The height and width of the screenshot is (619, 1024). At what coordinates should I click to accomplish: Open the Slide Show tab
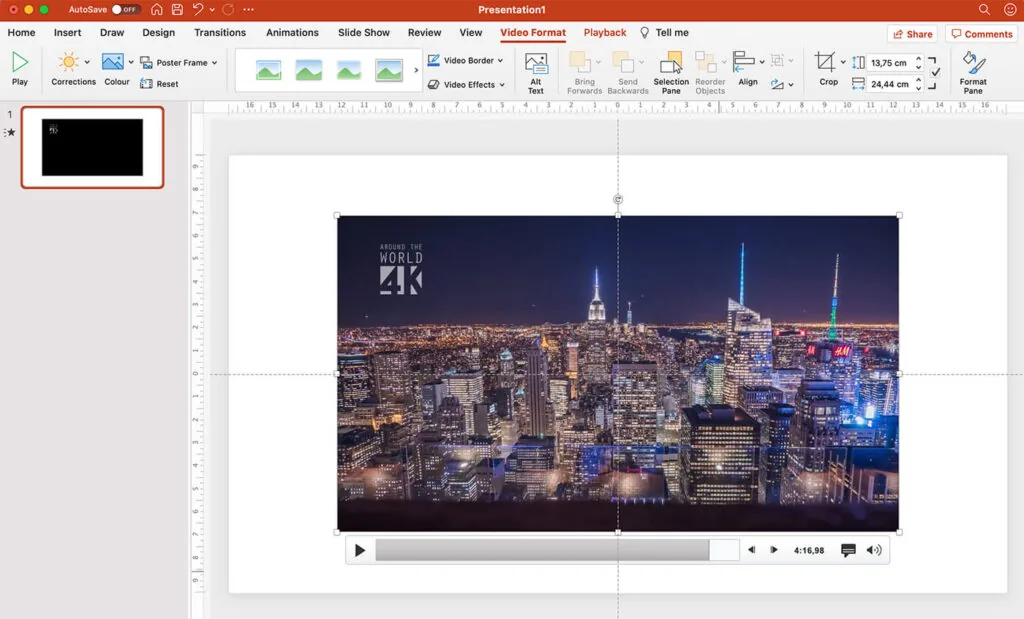tap(364, 33)
